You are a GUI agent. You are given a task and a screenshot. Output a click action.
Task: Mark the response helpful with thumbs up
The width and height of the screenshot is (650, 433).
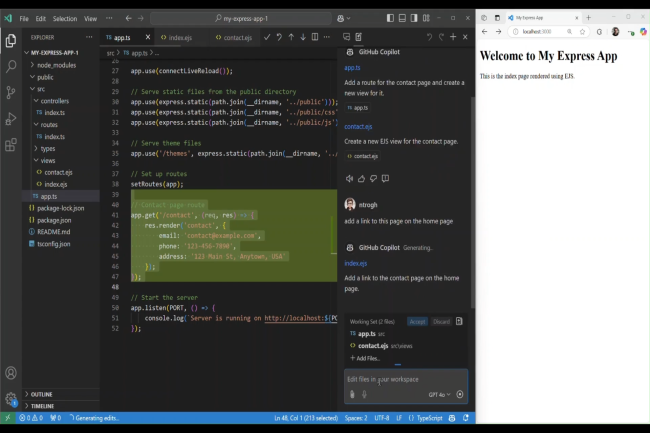[361, 179]
